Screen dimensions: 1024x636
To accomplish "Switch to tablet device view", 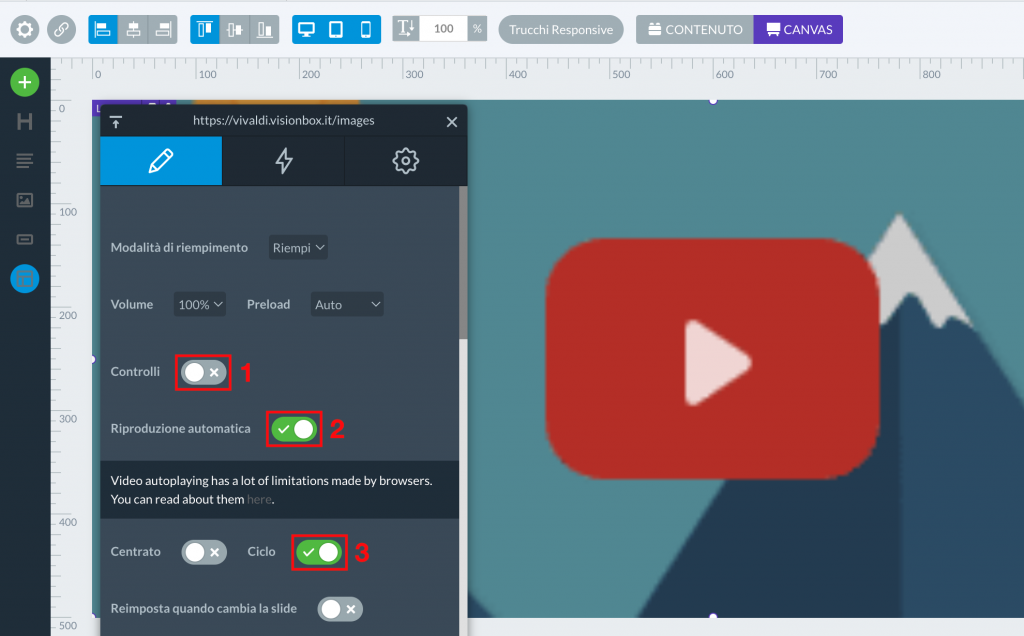I will point(336,30).
